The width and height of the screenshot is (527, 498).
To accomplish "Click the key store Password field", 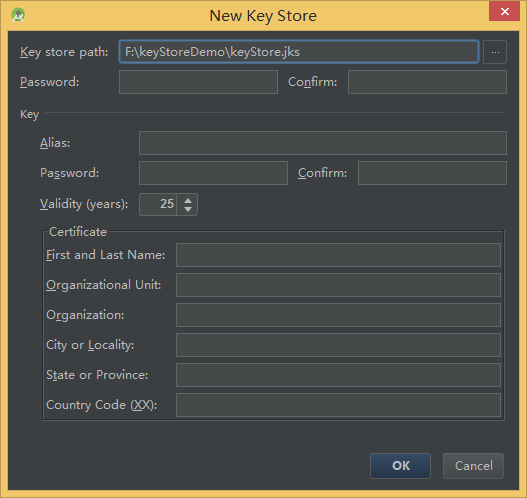I will (198, 82).
